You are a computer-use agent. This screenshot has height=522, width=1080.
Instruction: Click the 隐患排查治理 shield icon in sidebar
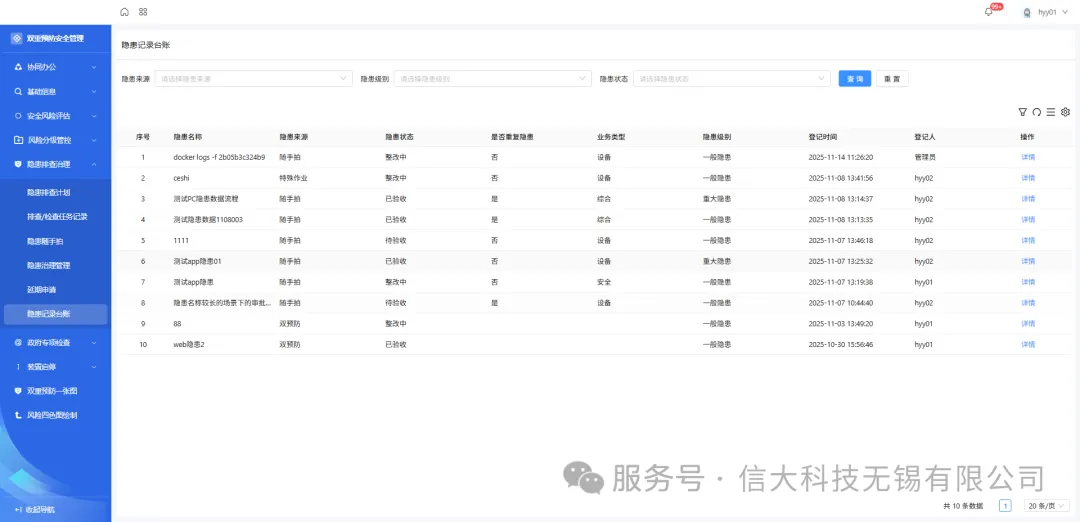pos(19,164)
